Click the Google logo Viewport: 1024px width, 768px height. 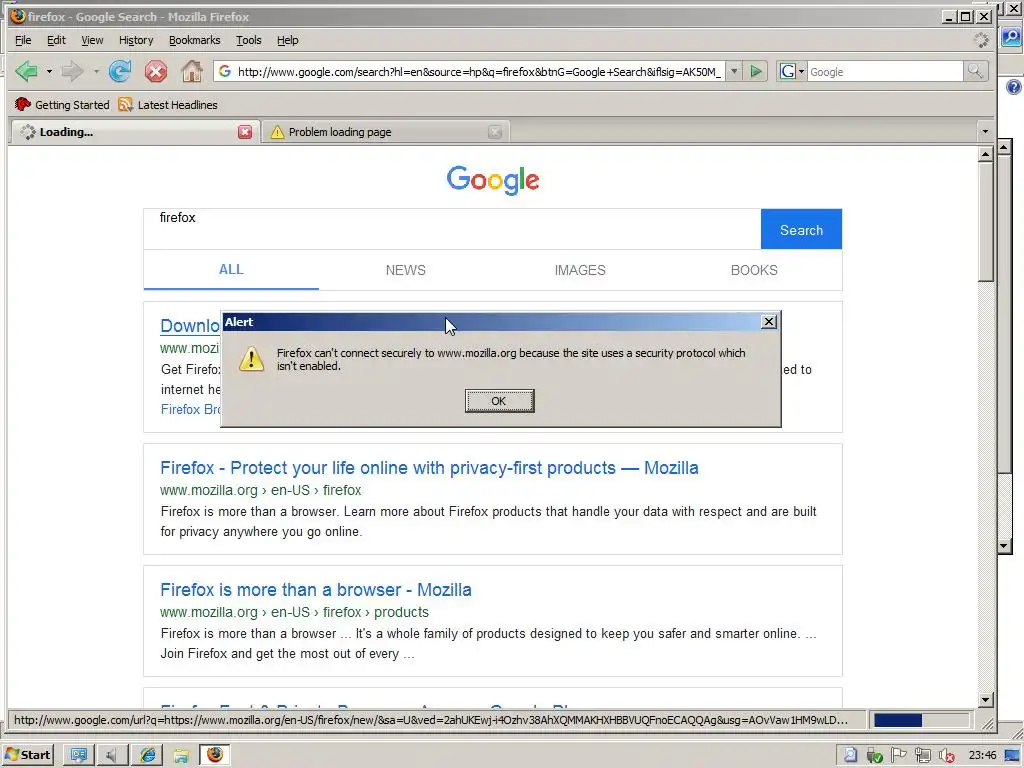493,179
